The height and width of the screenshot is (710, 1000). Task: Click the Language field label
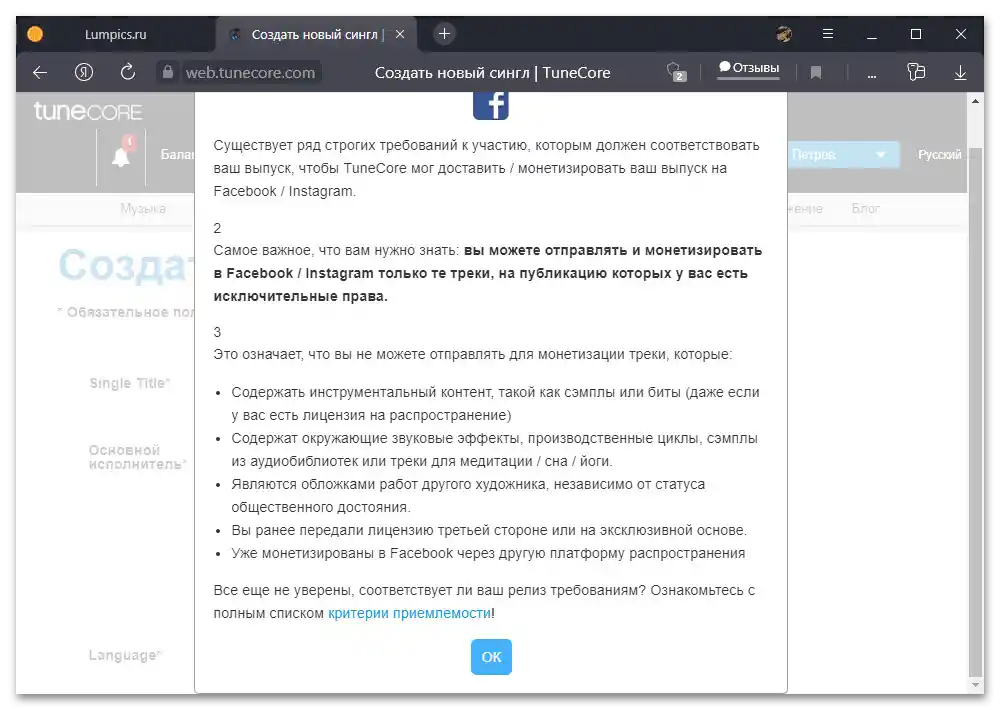[124, 655]
